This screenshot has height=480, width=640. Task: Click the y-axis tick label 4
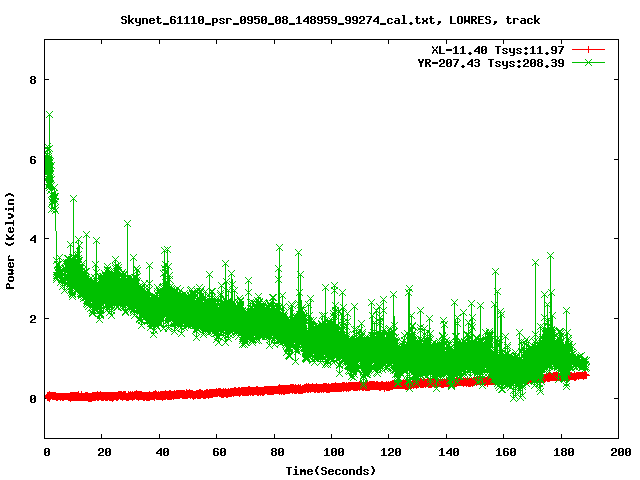[33, 239]
